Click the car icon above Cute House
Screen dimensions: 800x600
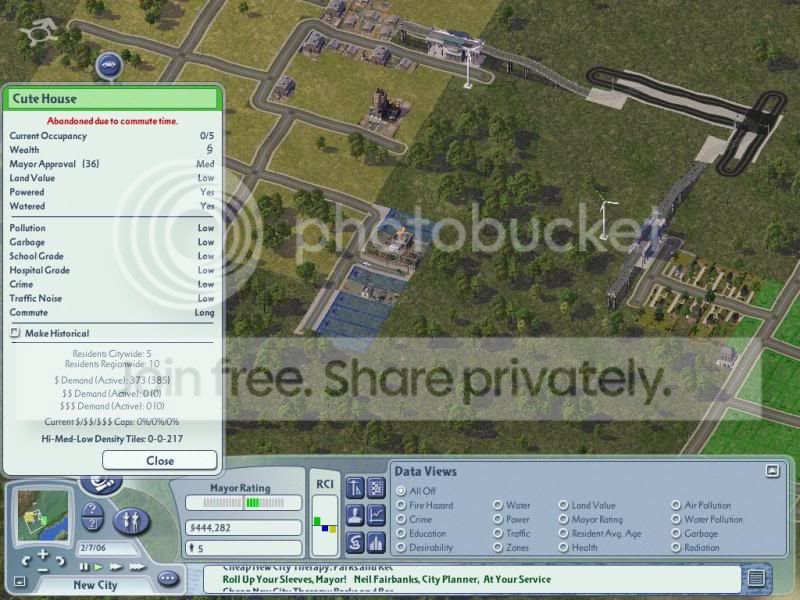(109, 65)
